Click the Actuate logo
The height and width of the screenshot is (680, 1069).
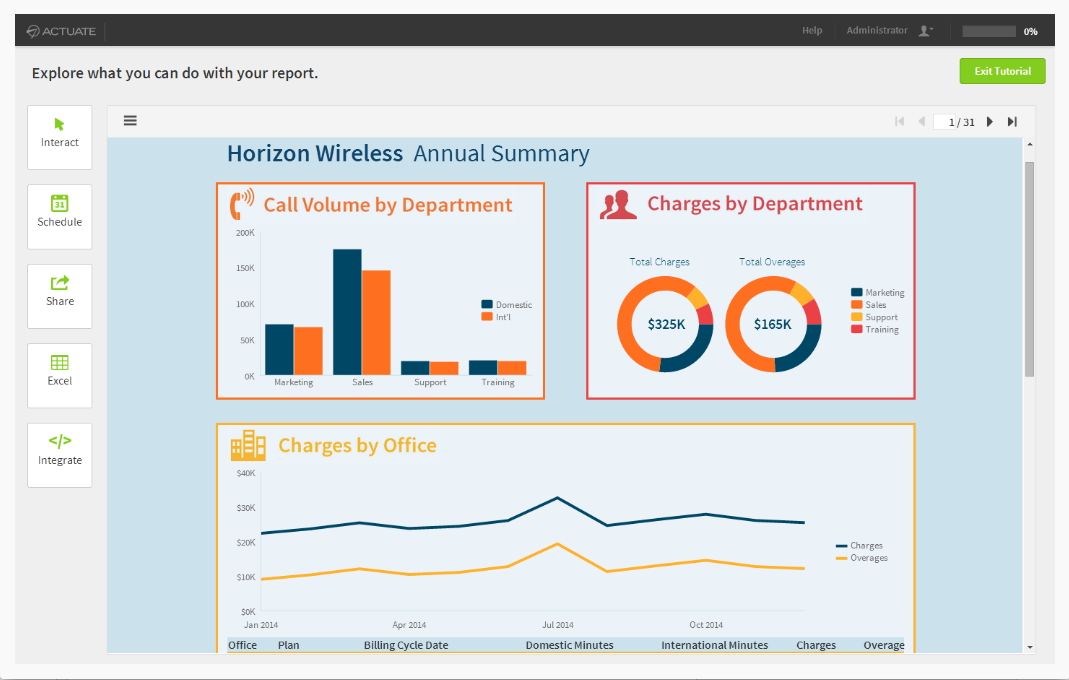61,31
